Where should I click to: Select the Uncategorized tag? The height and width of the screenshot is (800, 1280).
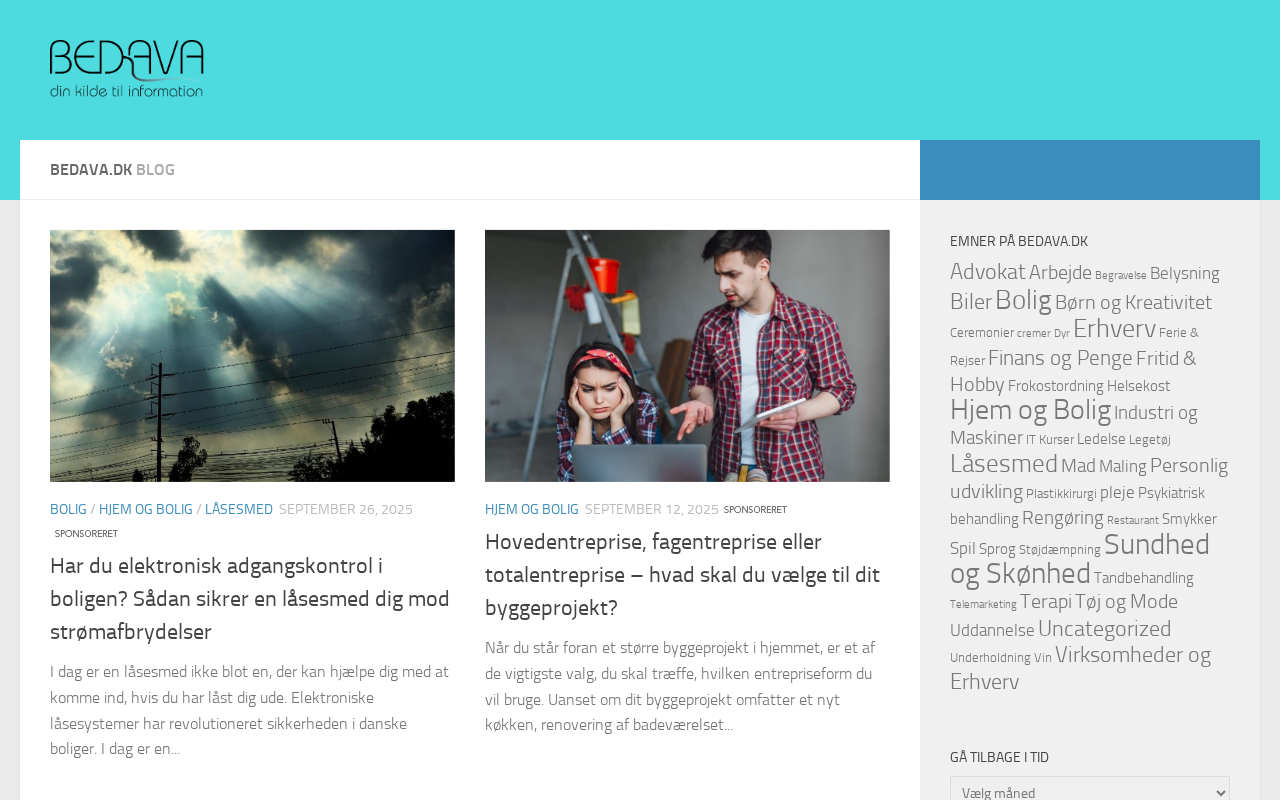pyautogui.click(x=1105, y=629)
